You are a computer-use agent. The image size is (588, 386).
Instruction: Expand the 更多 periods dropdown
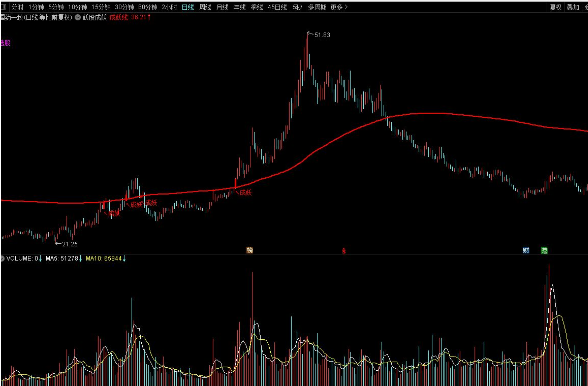339,7
